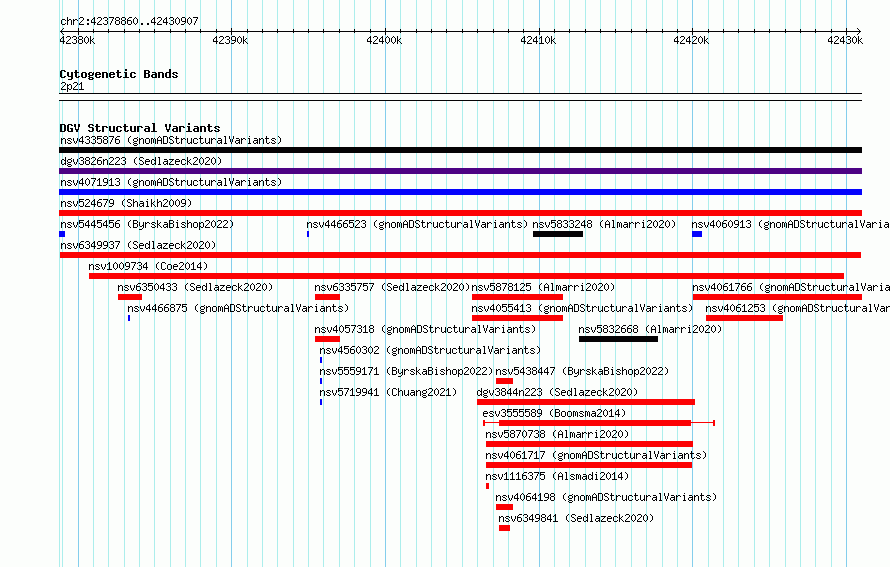Open the nsv6349841 (Sedlazeck2020) label
The height and width of the screenshot is (567, 890).
click(x=576, y=518)
